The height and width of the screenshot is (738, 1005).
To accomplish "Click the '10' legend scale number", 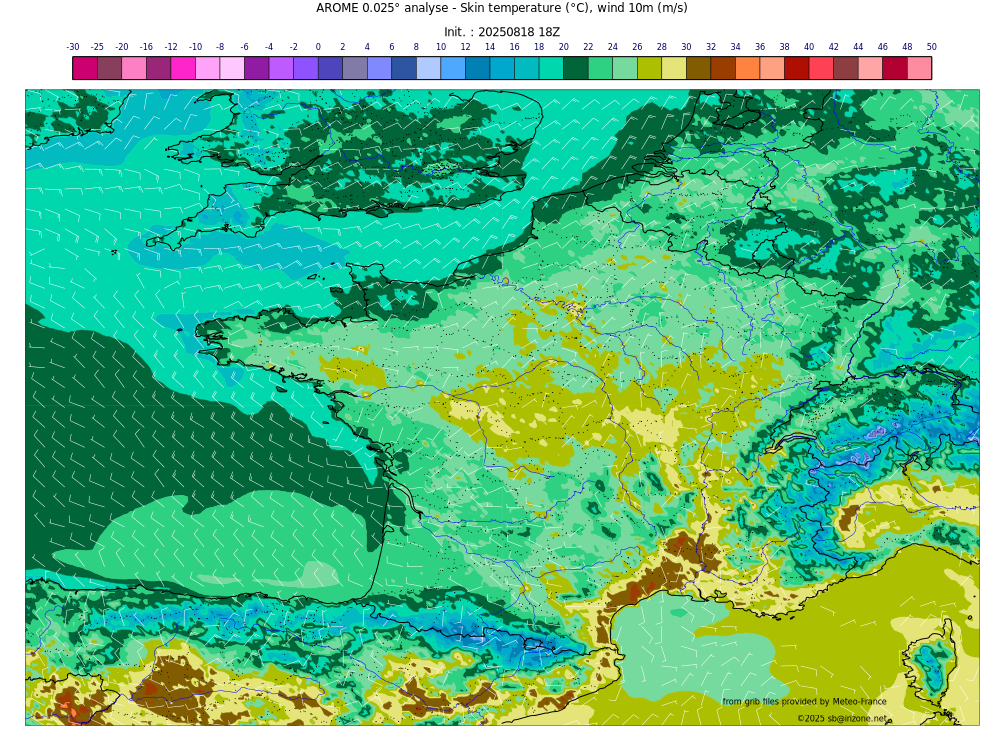I will coord(441,47).
